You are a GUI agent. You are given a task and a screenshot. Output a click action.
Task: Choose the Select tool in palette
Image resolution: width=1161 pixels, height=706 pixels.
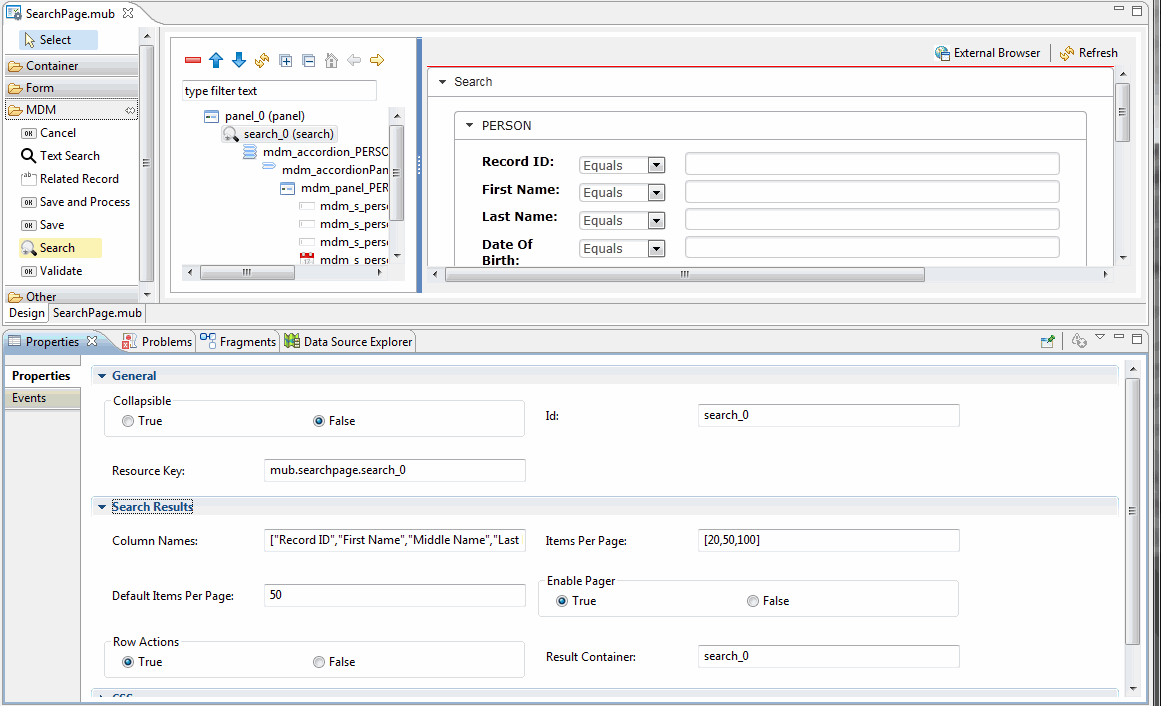(58, 40)
